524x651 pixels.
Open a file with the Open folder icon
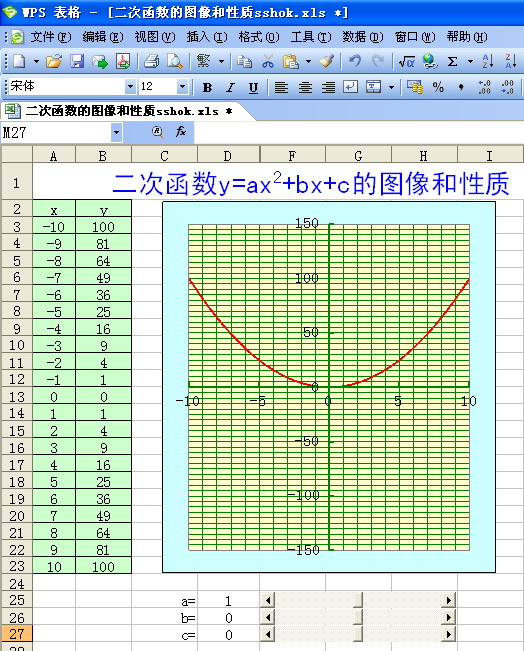click(x=54, y=61)
